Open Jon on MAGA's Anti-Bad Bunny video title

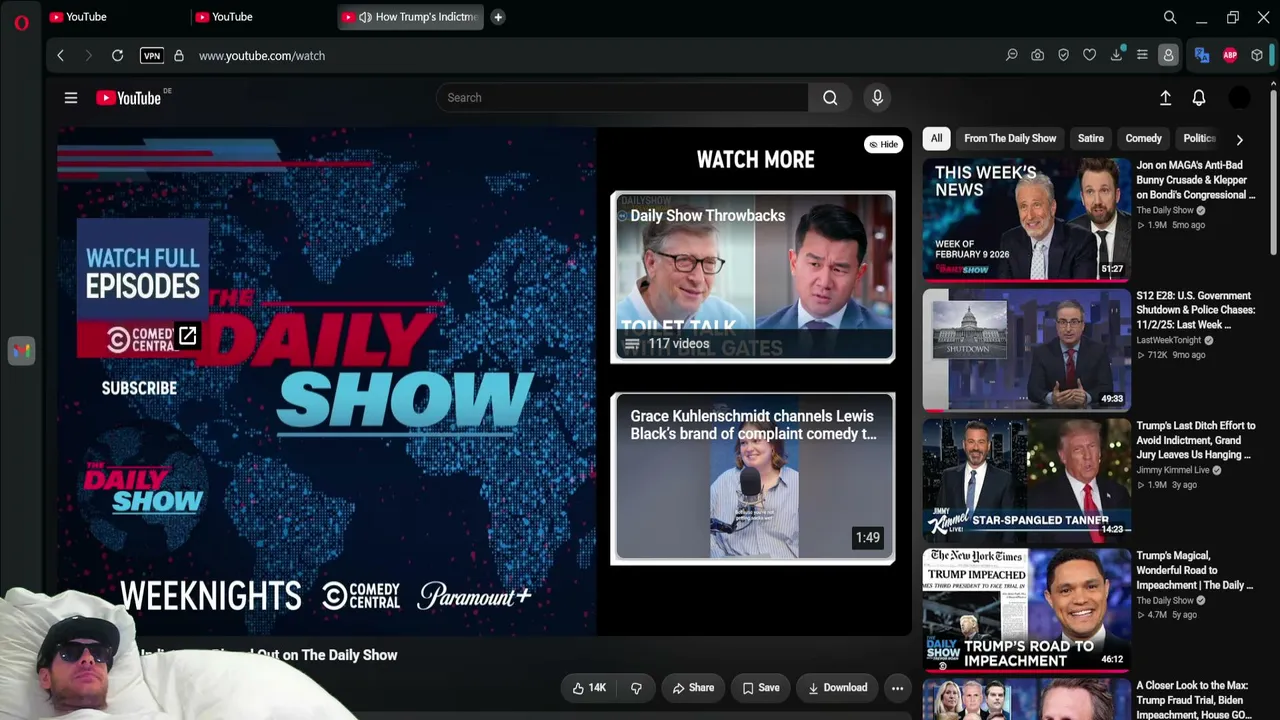pos(1196,180)
